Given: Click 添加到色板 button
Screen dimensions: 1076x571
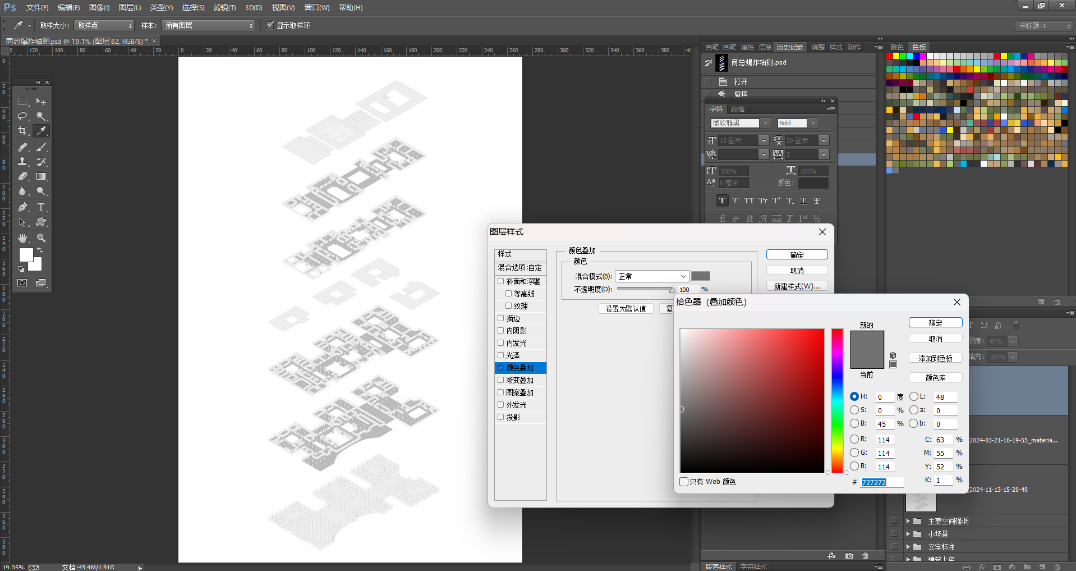Looking at the screenshot, I should click(x=935, y=358).
